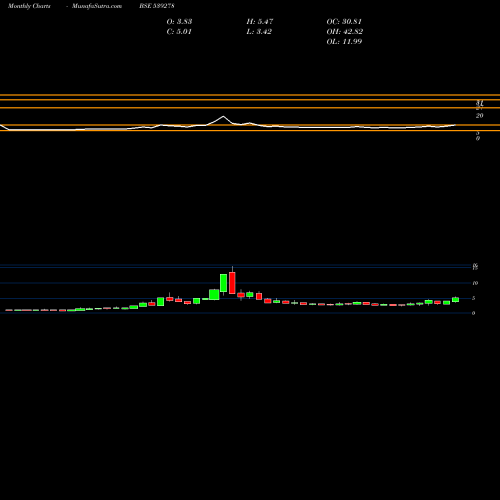Click the 'BSE 539278' ticker text

click(157, 6)
